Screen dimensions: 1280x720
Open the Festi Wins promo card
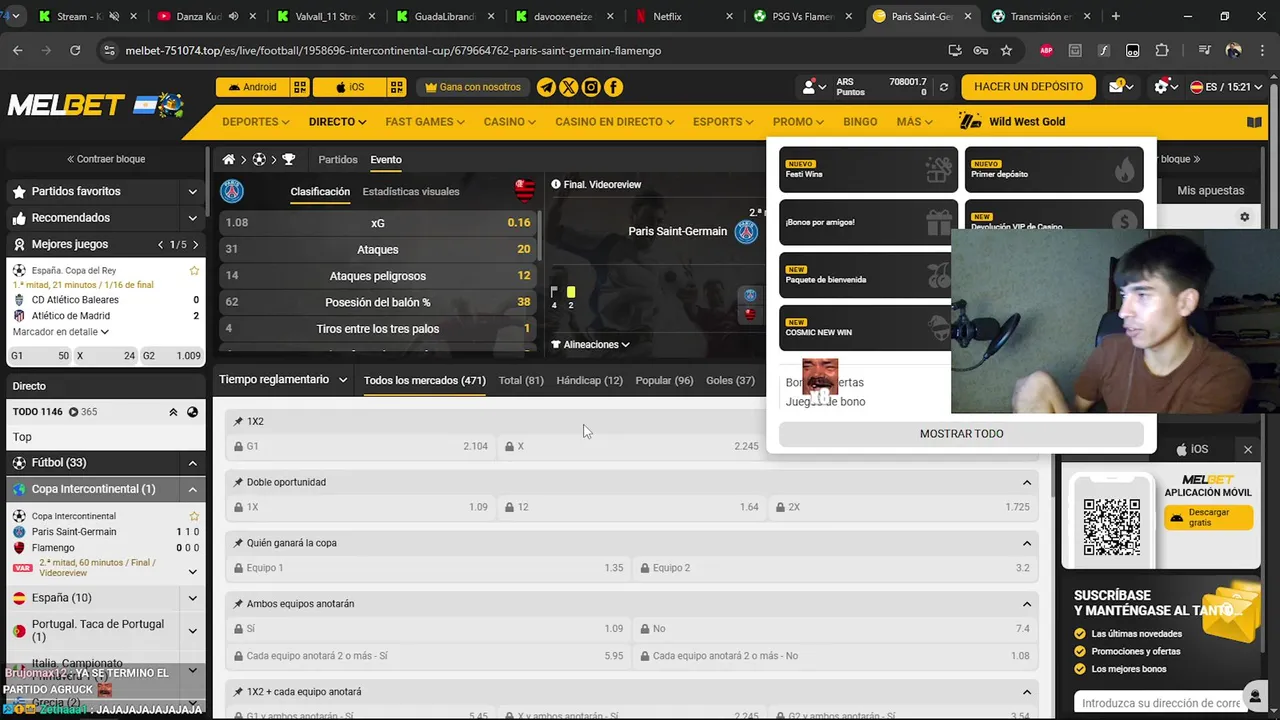tap(867, 170)
